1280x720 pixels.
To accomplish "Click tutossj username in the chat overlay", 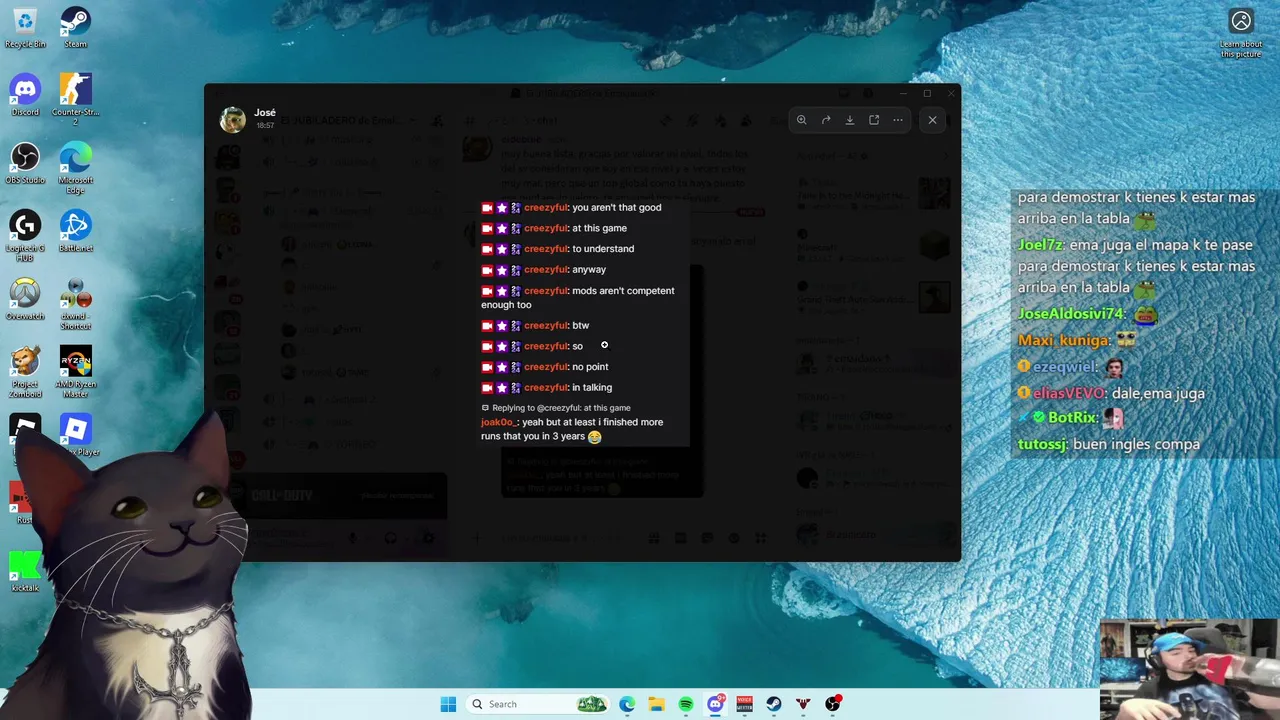I will (1041, 444).
